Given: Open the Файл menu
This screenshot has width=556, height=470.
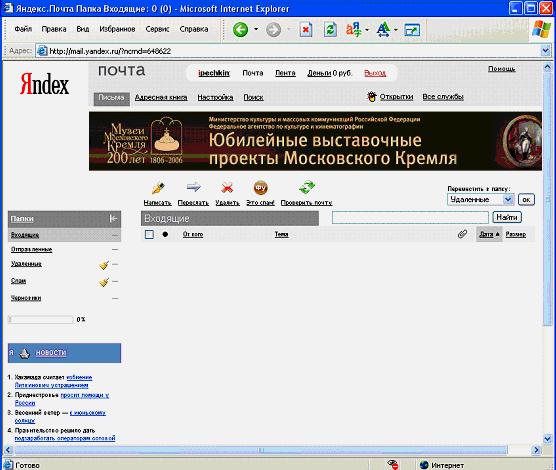Looking at the screenshot, I should [x=23, y=29].
